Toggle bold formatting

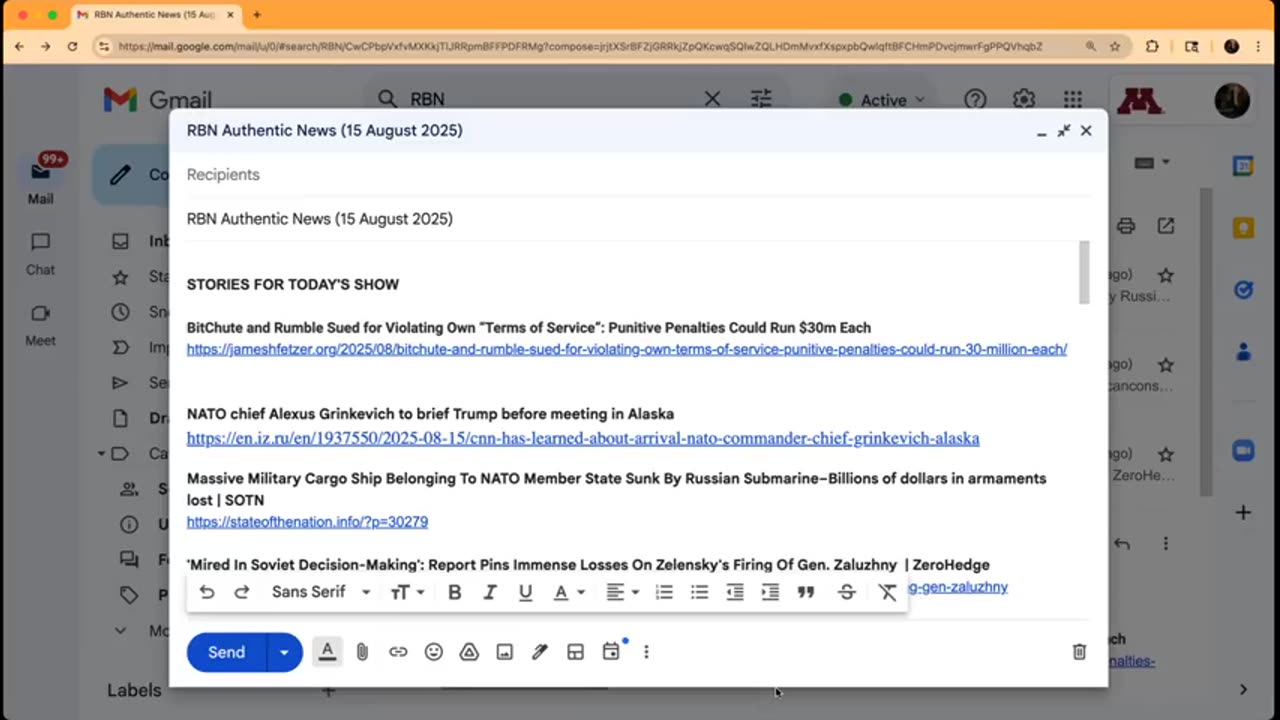pyautogui.click(x=454, y=592)
